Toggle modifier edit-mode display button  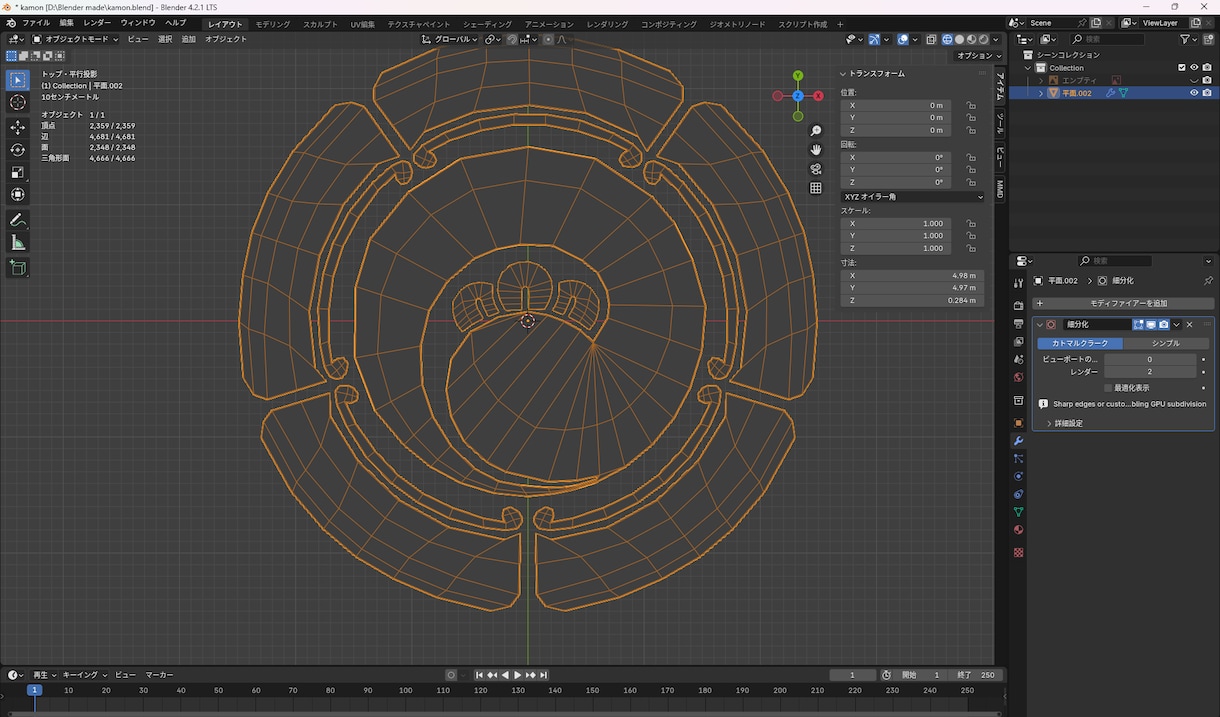coord(1138,324)
